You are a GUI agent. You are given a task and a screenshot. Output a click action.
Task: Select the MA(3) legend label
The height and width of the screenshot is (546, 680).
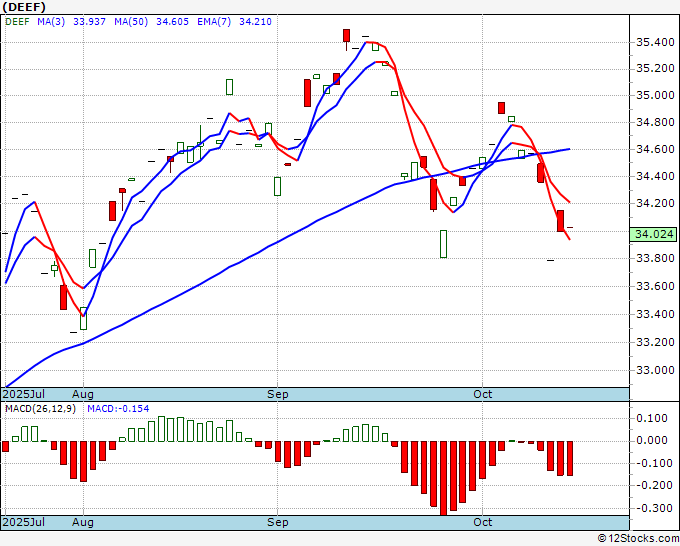pos(51,22)
